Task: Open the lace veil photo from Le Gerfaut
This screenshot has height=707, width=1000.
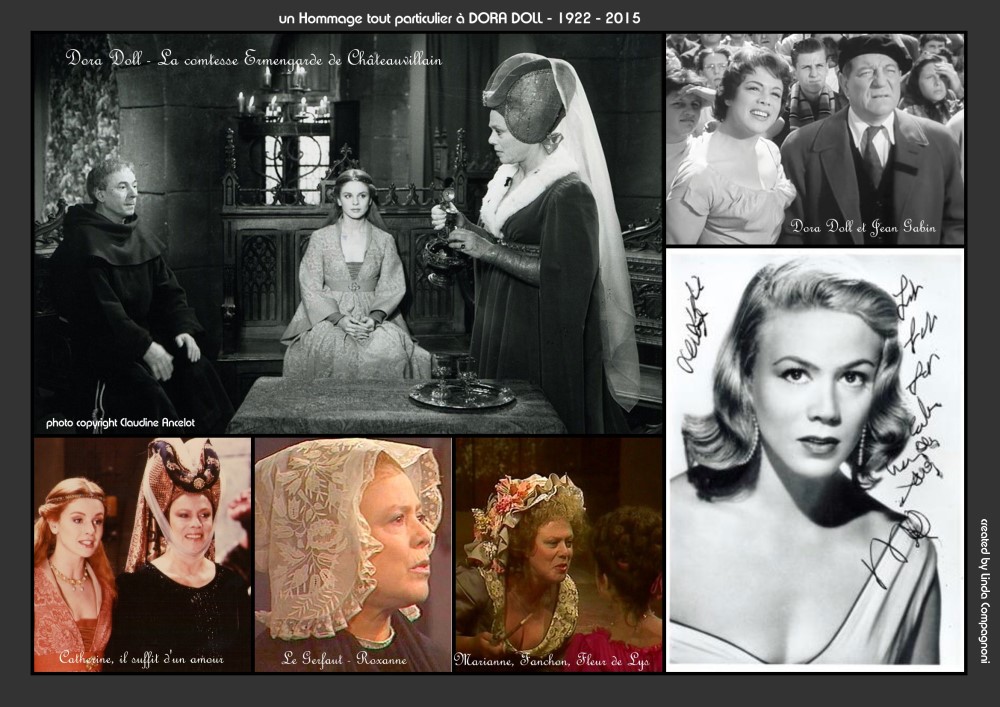Action: click(x=353, y=555)
